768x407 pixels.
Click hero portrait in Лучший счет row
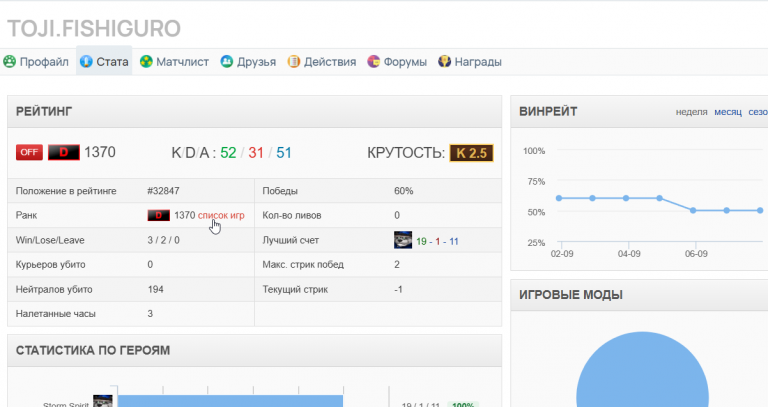(x=403, y=240)
